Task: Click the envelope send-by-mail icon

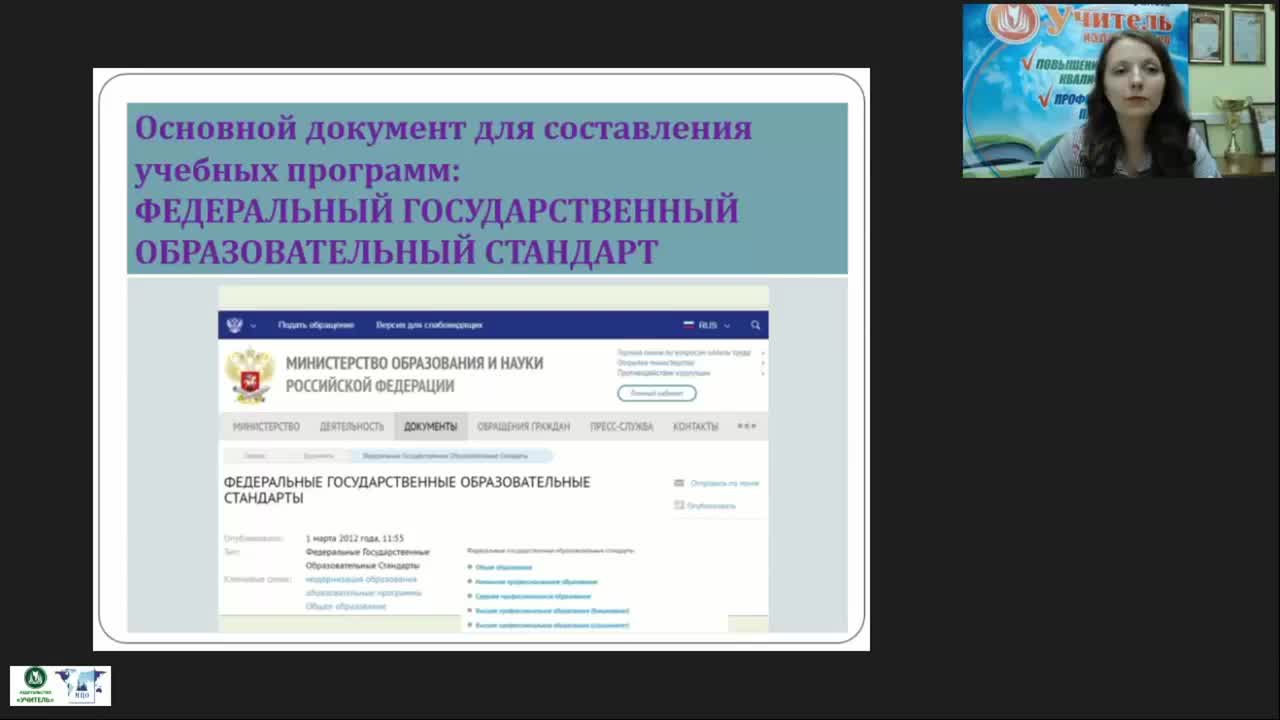Action: [x=679, y=483]
